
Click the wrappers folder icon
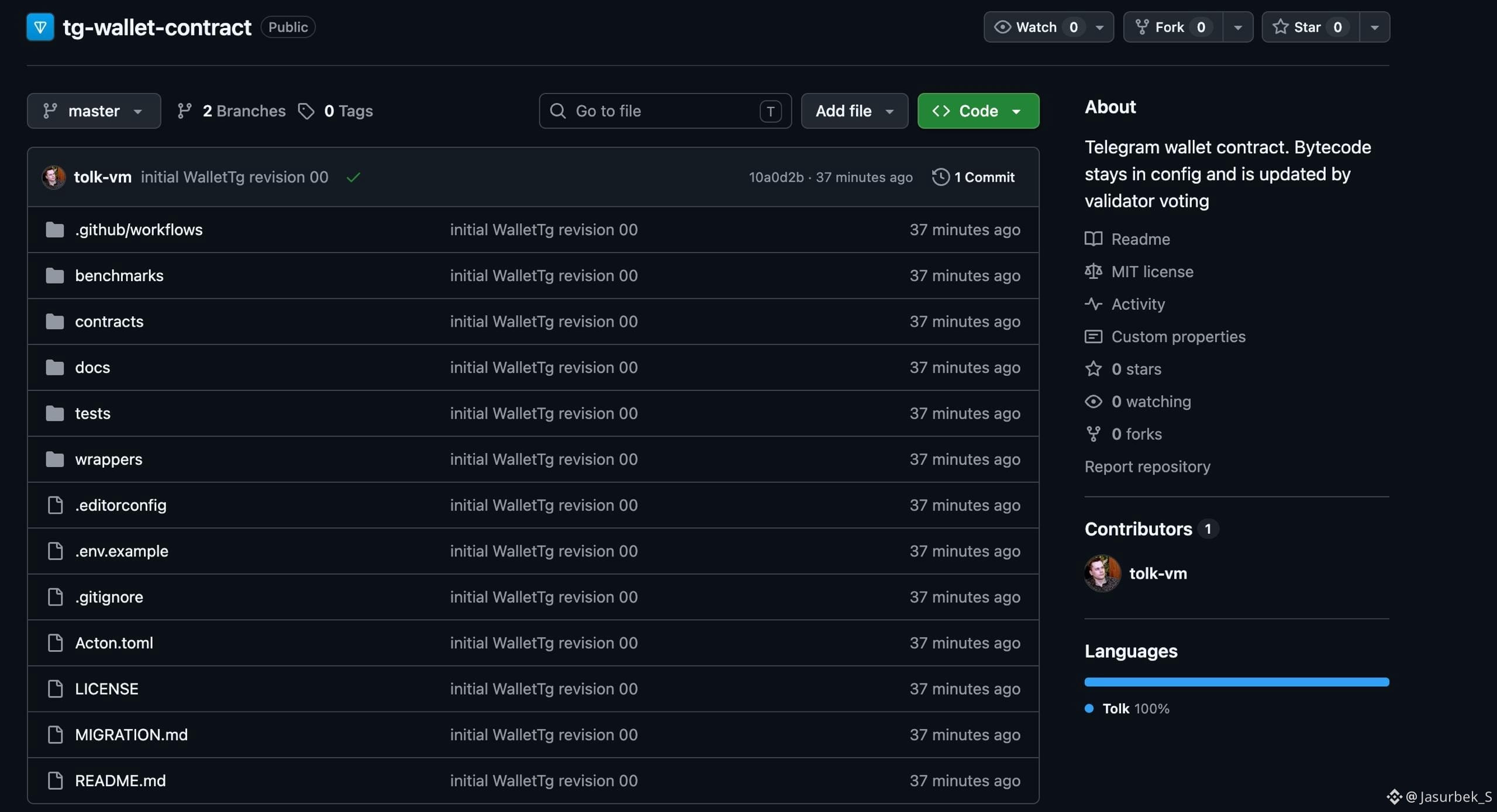(x=55, y=459)
